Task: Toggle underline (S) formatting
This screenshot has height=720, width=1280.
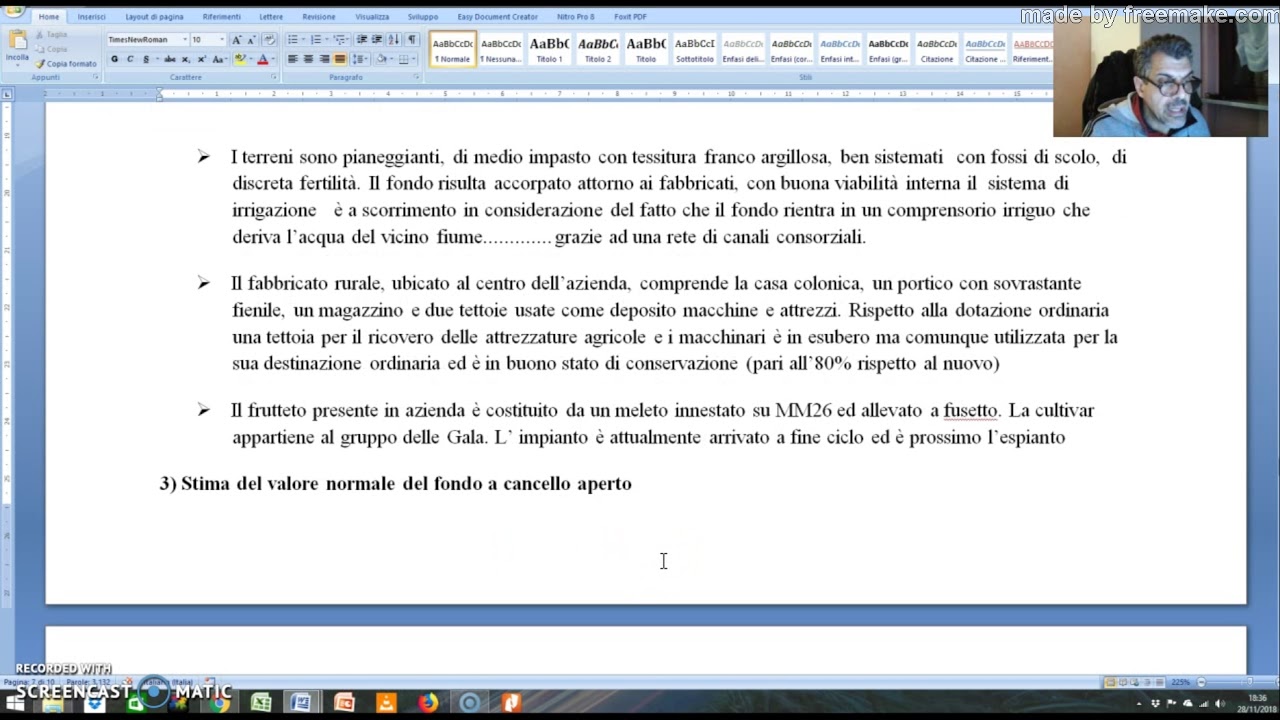Action: 148,60
